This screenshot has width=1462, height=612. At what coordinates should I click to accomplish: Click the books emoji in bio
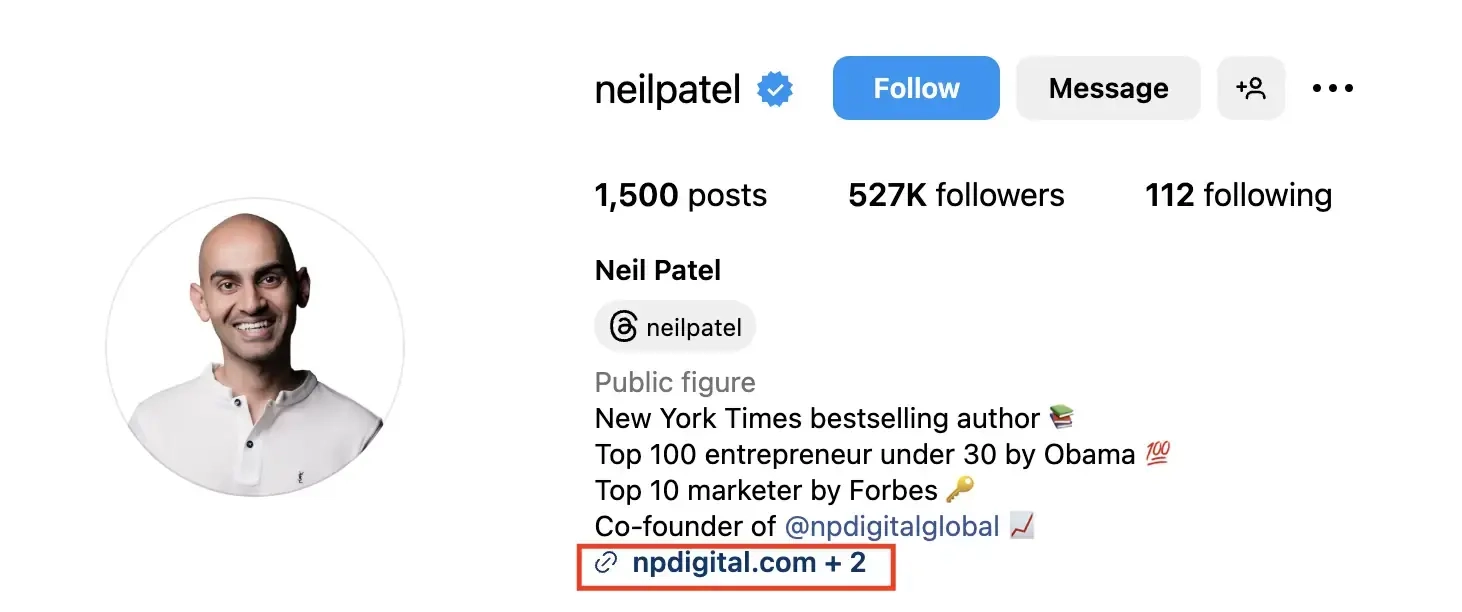1061,418
